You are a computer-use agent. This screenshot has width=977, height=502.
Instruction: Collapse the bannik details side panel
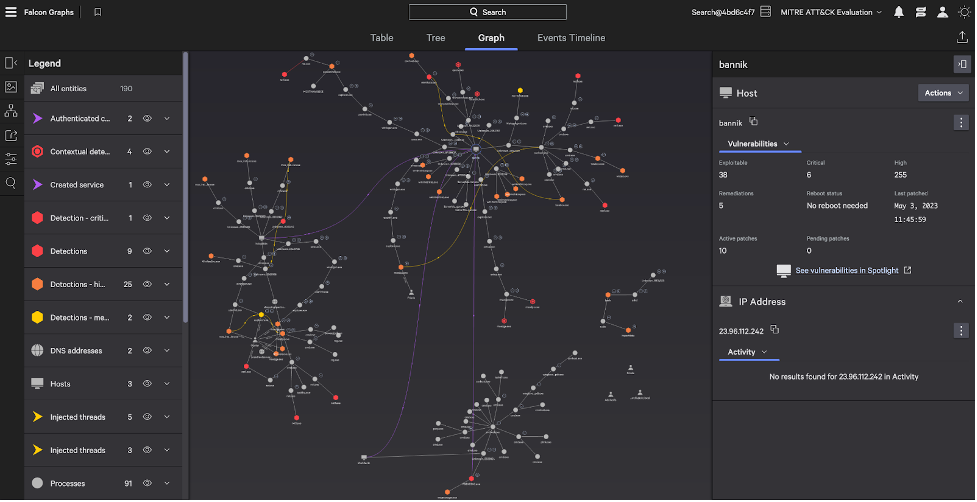961,64
